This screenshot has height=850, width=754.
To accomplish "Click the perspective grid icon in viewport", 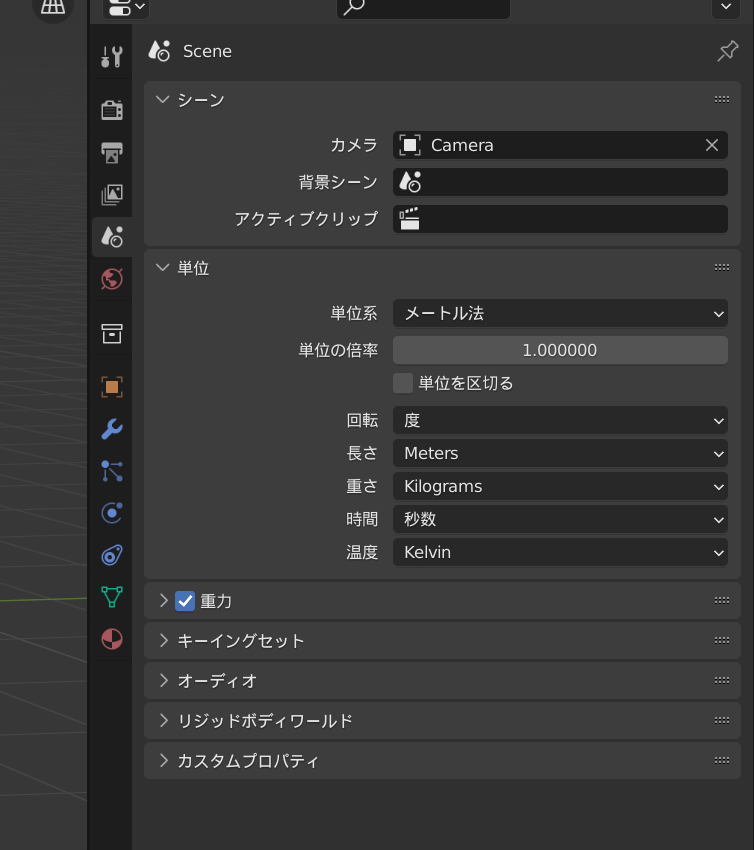I will pyautogui.click(x=53, y=7).
